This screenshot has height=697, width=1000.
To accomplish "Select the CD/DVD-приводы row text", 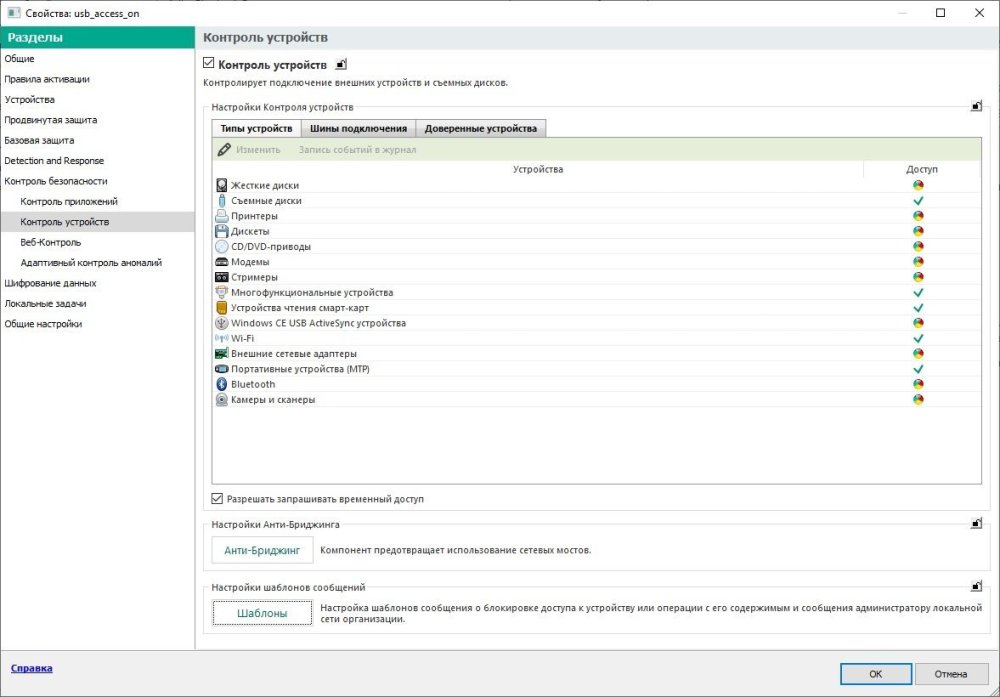I will pyautogui.click(x=270, y=246).
